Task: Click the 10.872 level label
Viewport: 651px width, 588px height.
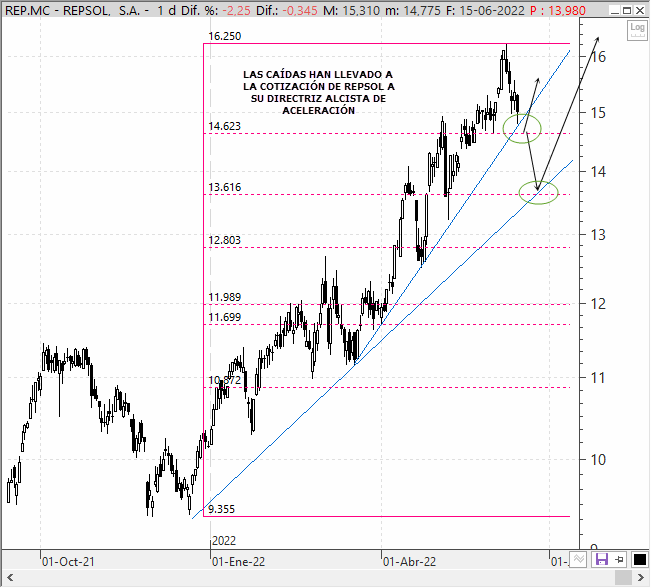Action: (225, 380)
